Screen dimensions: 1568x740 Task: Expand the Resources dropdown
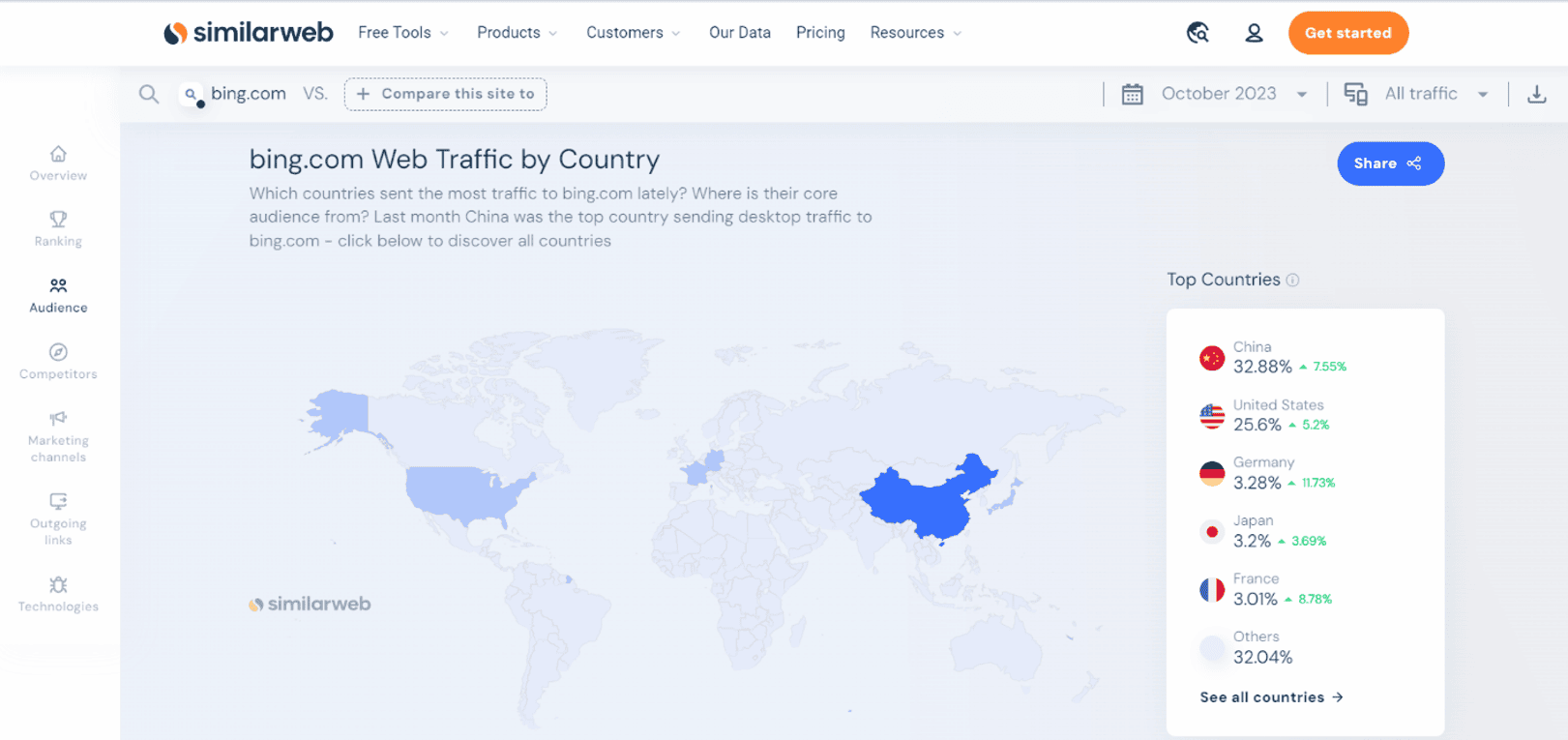point(916,33)
